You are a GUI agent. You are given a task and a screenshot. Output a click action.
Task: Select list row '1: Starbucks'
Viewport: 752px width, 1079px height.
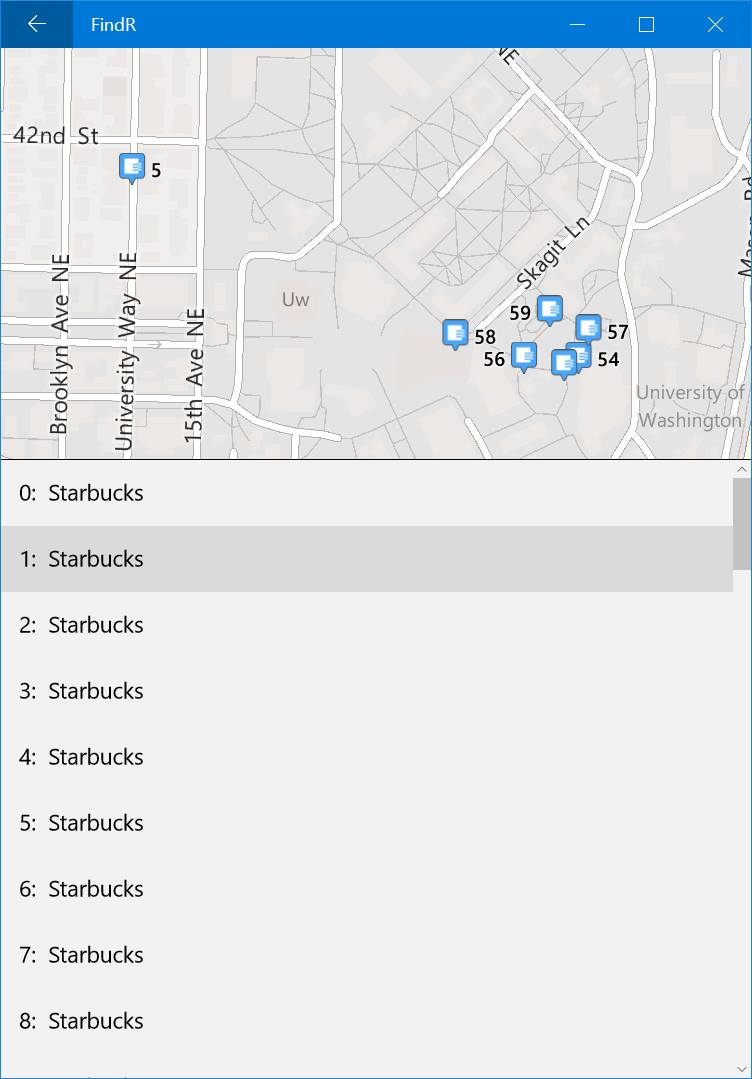[367, 559]
